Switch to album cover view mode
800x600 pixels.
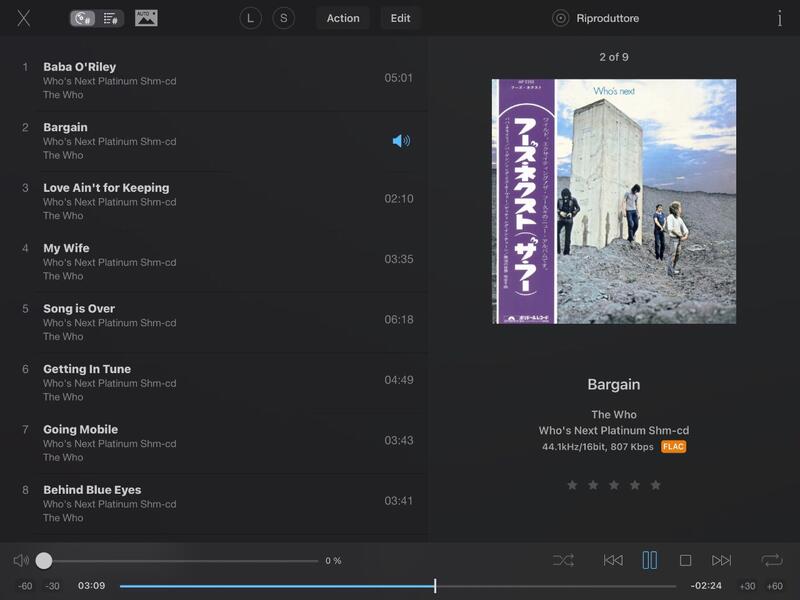(x=84, y=18)
